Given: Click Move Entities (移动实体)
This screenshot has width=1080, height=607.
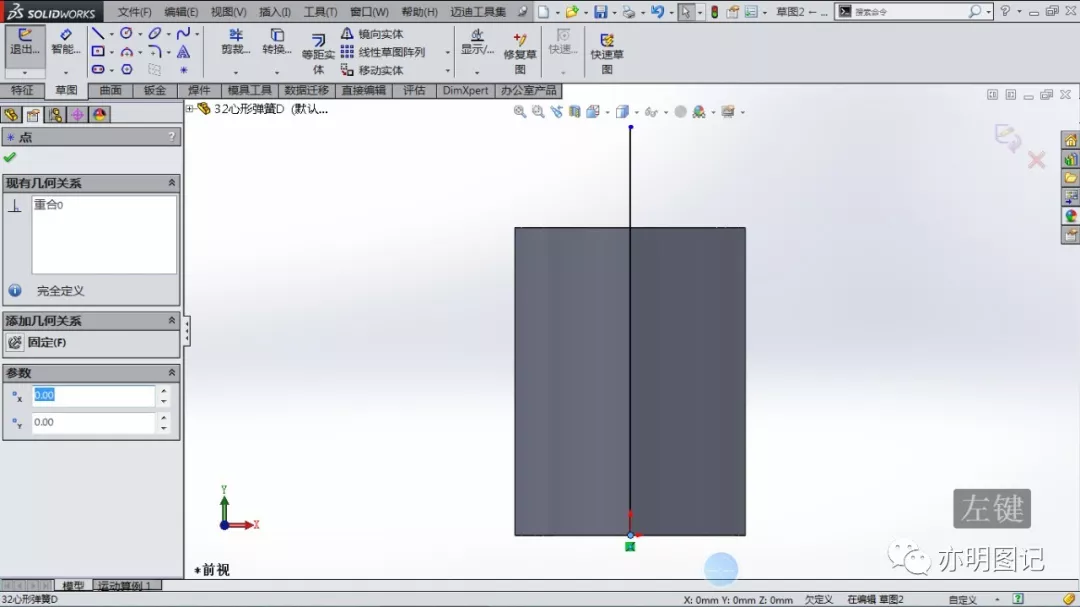Looking at the screenshot, I should pyautogui.click(x=372, y=70).
